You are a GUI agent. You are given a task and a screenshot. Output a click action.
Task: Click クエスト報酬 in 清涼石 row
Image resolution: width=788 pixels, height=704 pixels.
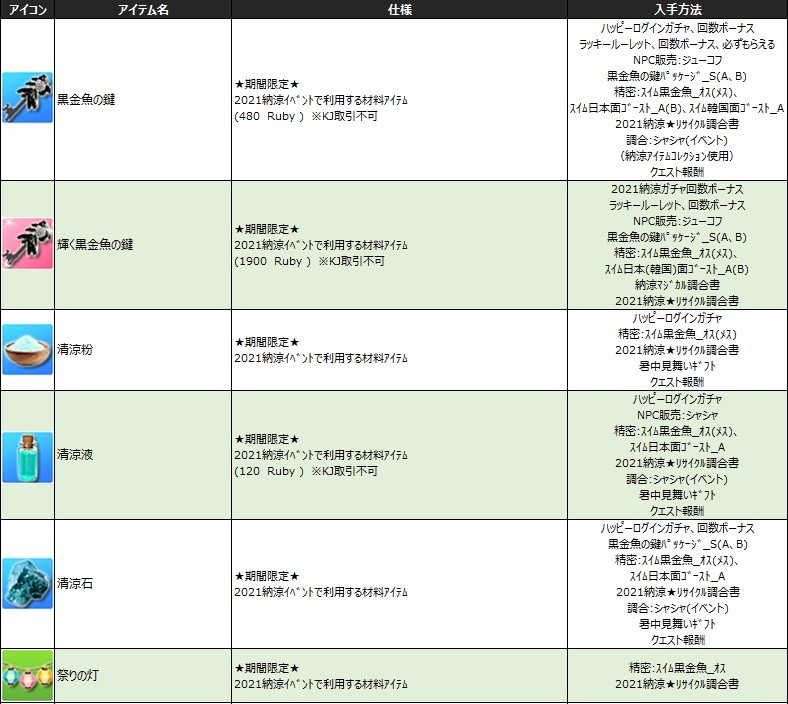pos(677,640)
